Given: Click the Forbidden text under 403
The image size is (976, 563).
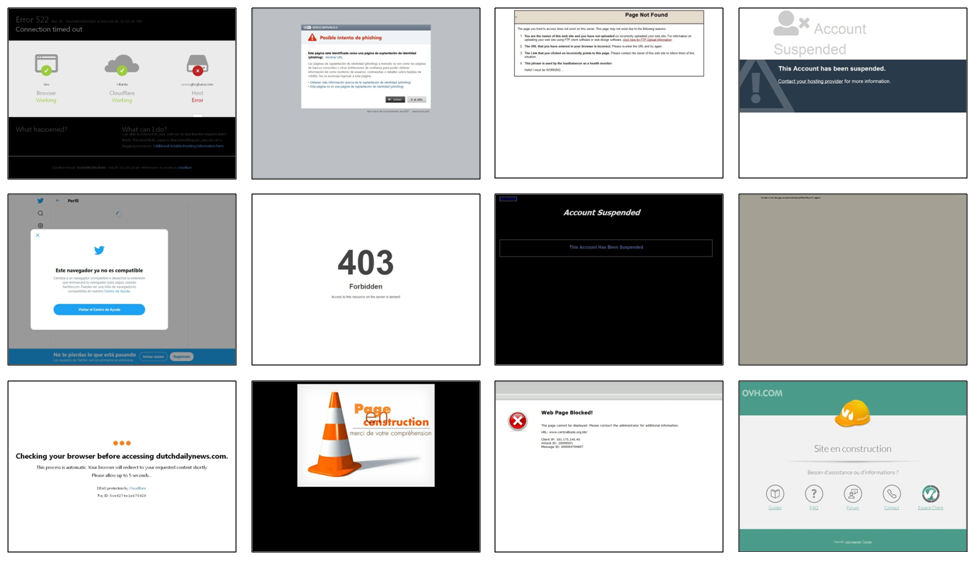Looking at the screenshot, I should (x=366, y=286).
